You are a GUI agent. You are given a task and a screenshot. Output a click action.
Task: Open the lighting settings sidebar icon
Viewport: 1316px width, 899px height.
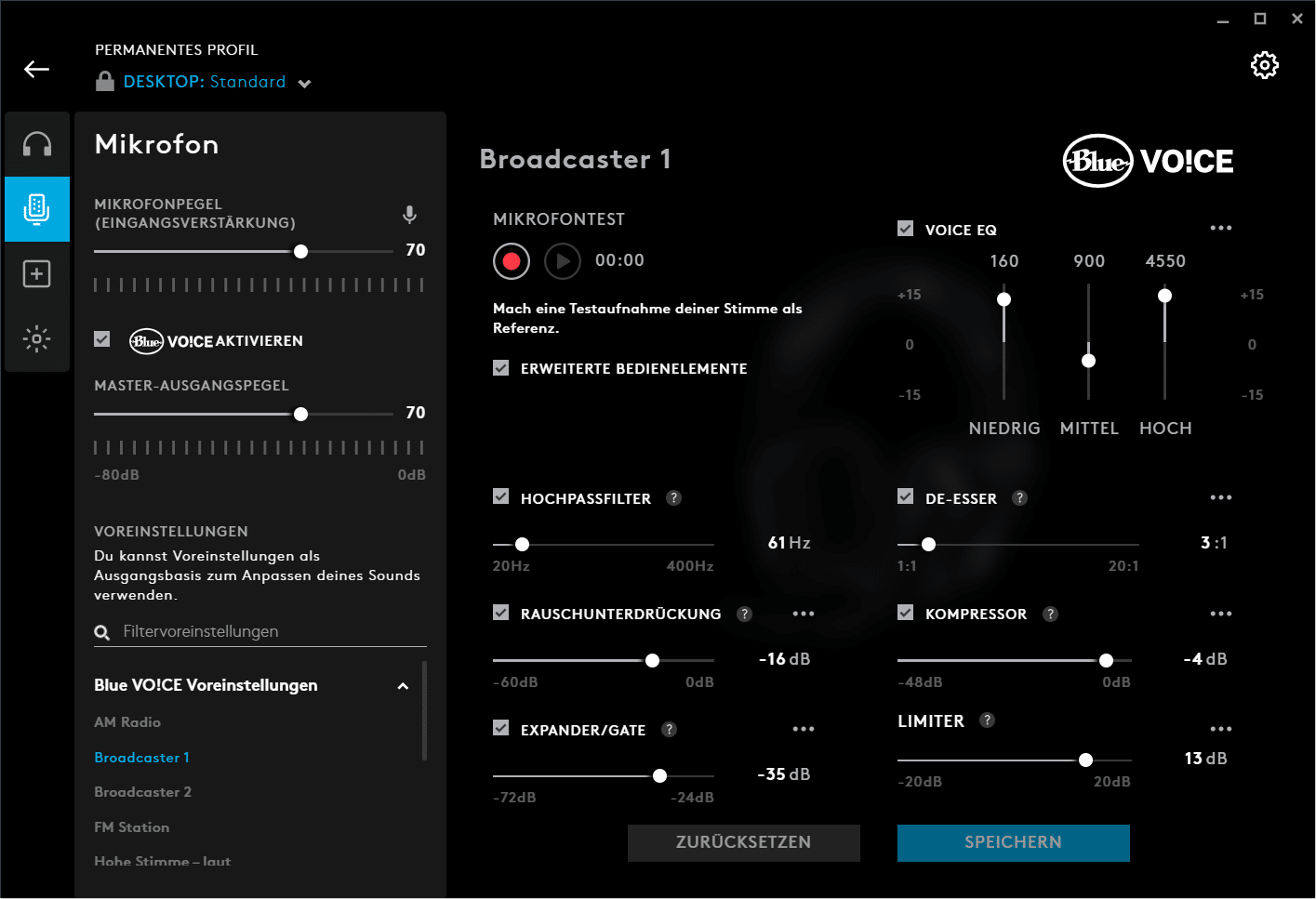click(x=37, y=338)
